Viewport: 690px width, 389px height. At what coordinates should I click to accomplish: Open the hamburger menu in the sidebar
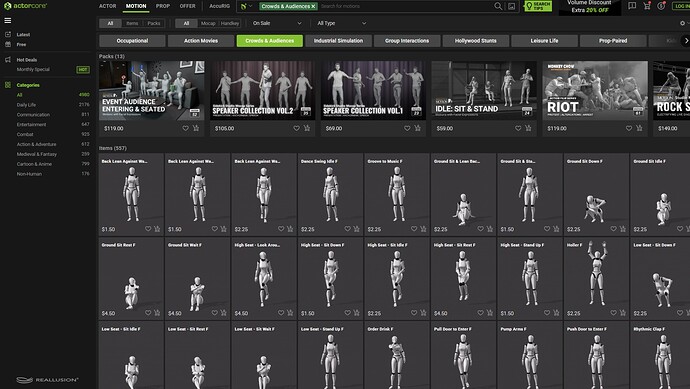[x=7, y=20]
